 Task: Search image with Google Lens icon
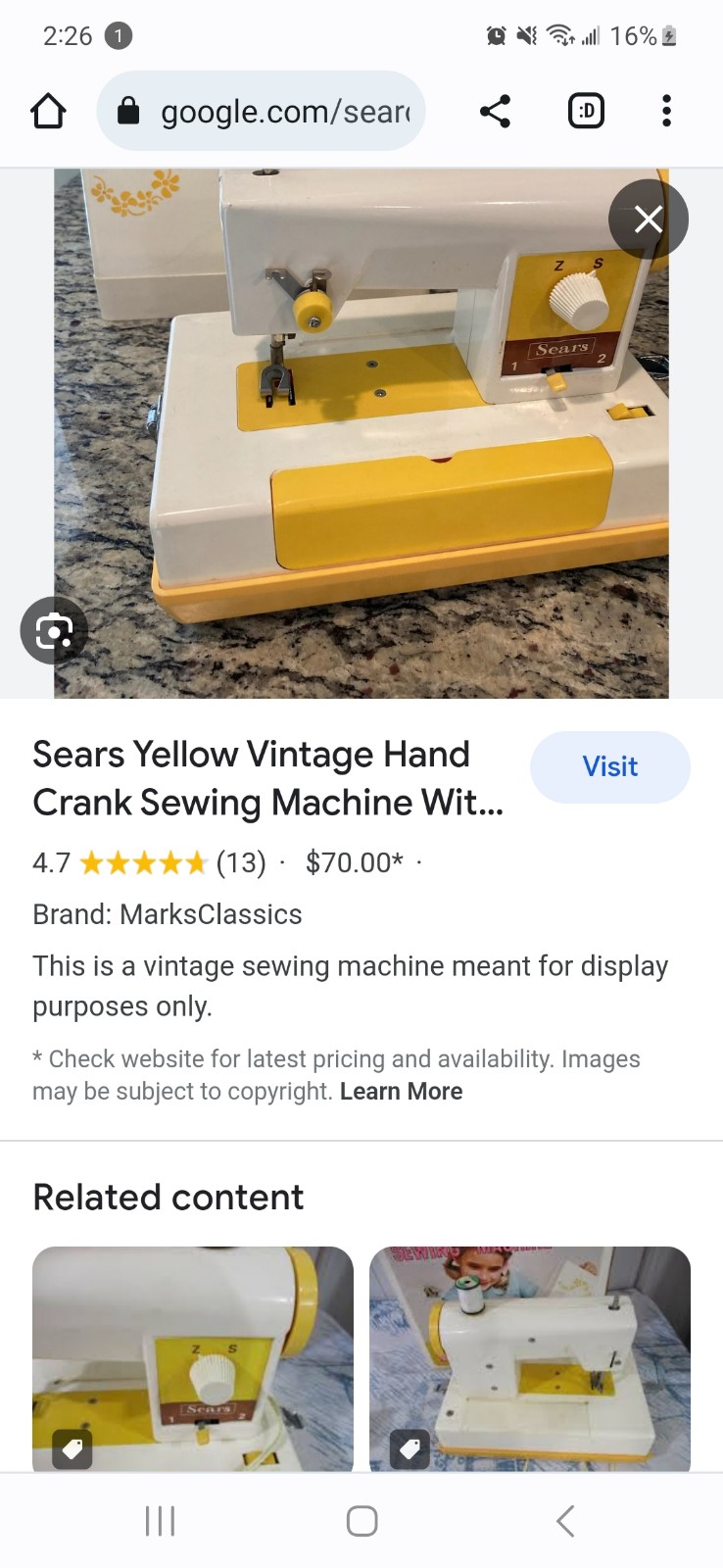point(54,630)
